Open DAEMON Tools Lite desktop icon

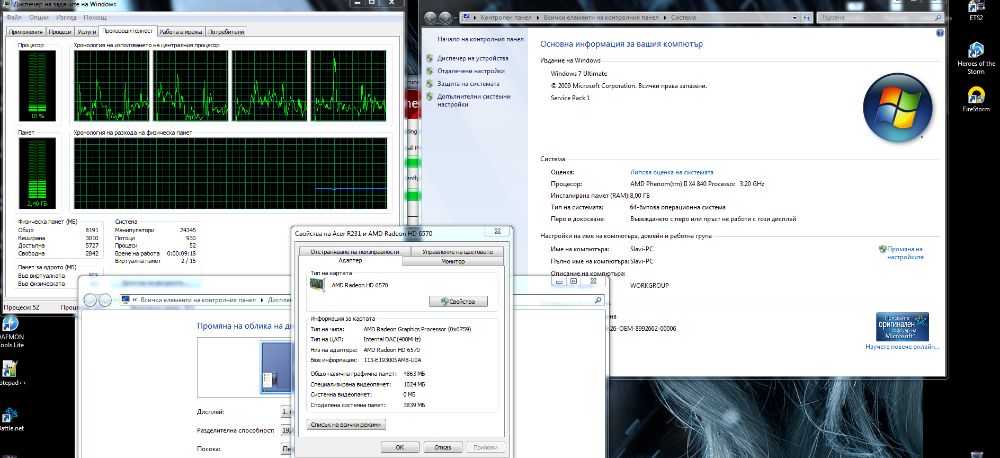[x=11, y=332]
